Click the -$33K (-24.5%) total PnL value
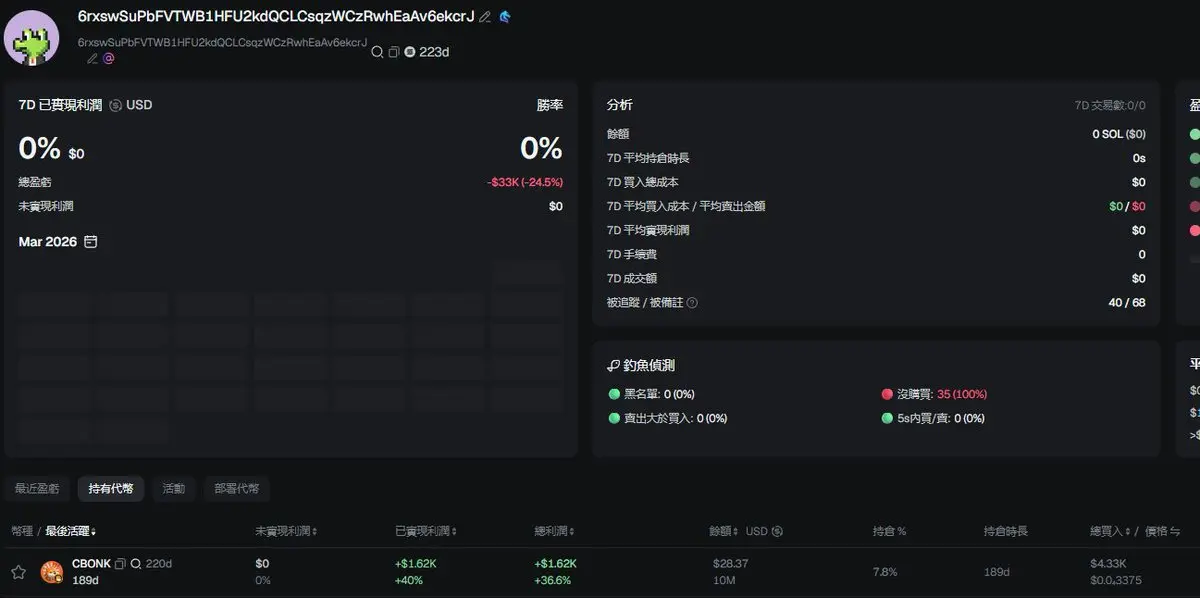The height and width of the screenshot is (598, 1200). click(524, 182)
